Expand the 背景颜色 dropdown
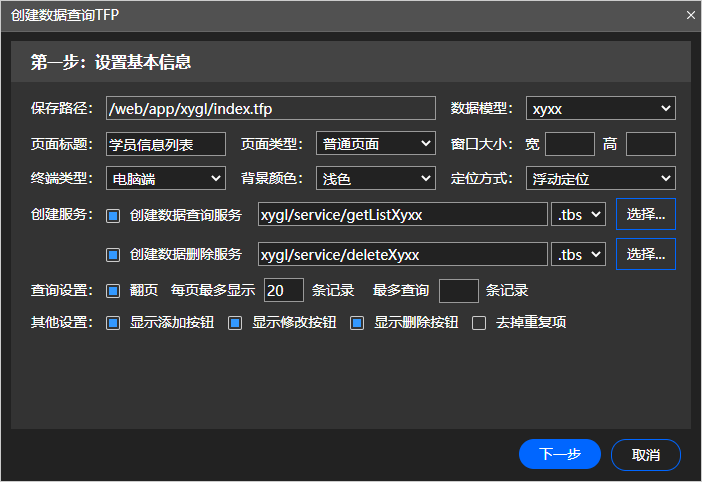 click(375, 179)
